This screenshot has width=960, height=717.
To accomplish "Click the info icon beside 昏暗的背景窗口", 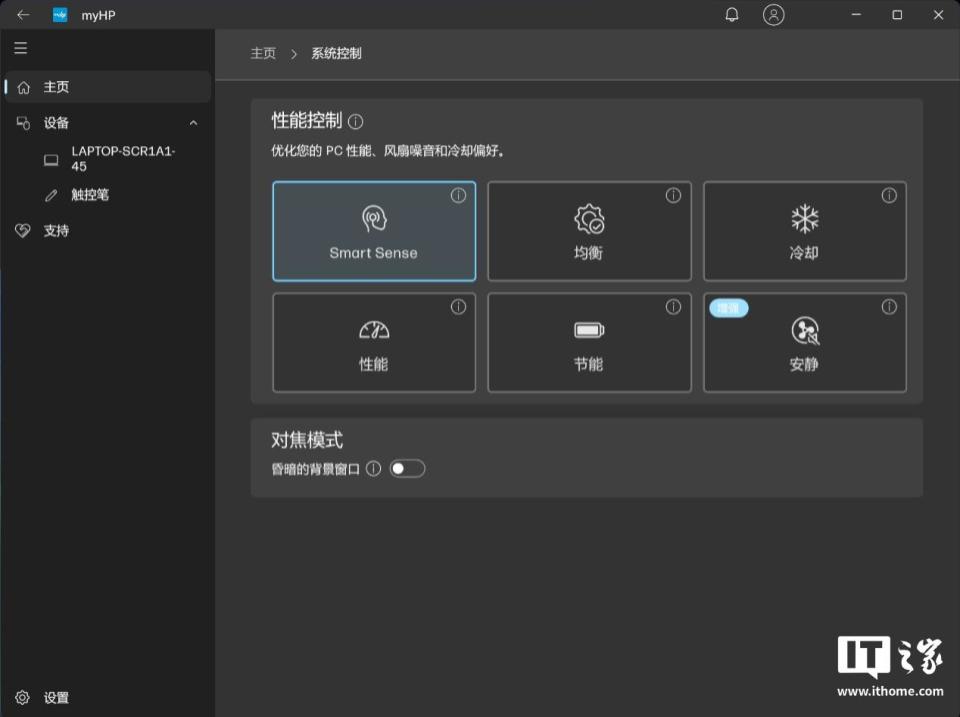I will tap(373, 468).
